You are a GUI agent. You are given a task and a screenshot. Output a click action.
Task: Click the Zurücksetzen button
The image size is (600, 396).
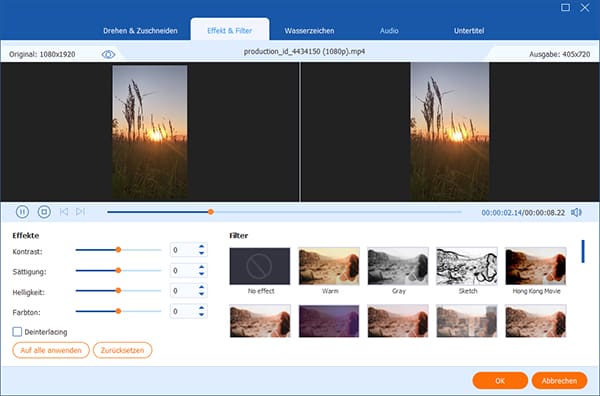click(122, 350)
